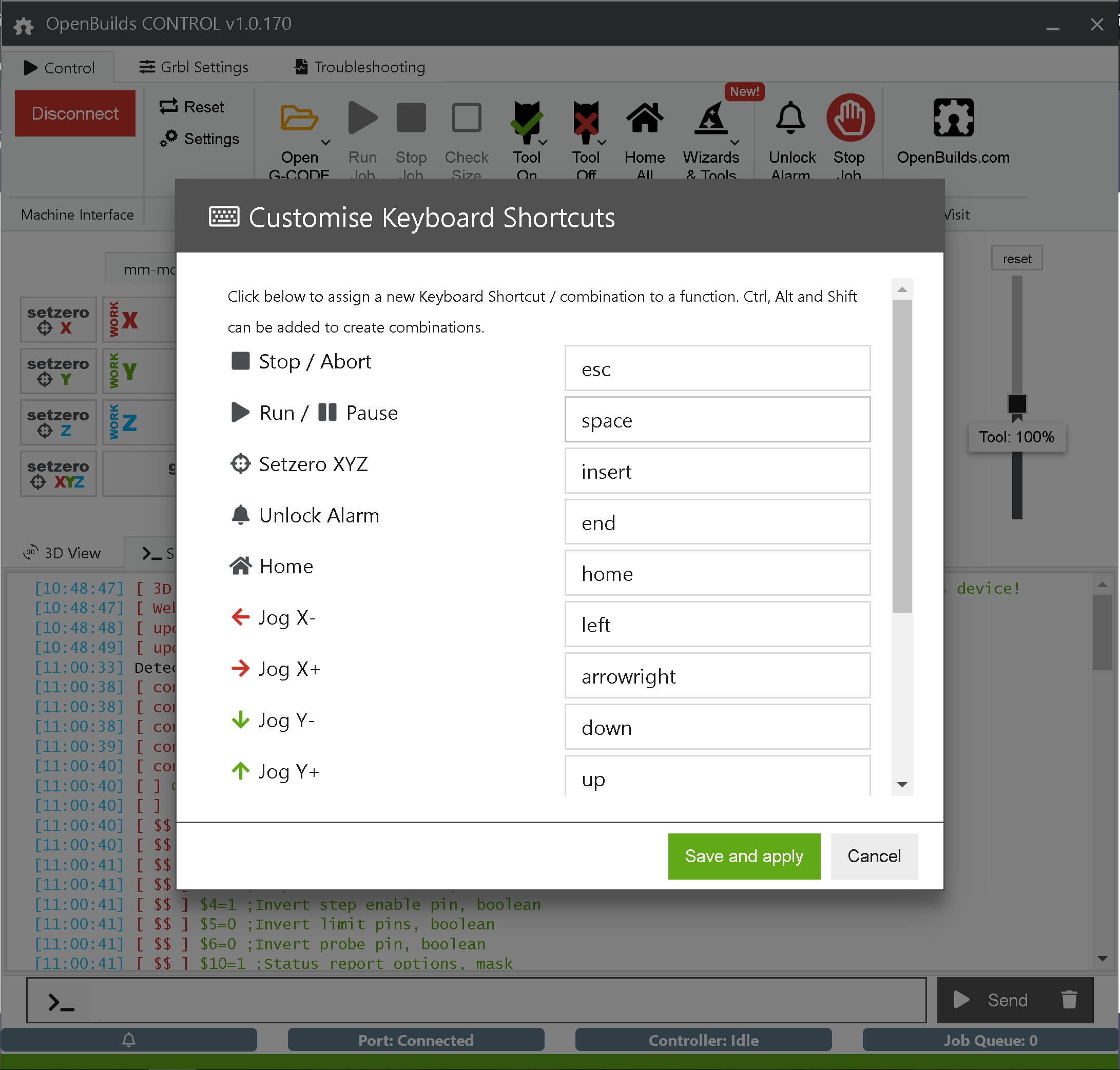This screenshot has width=1120, height=1070.
Task: Click the console log scrollbar down arrow
Action: tap(1102, 958)
